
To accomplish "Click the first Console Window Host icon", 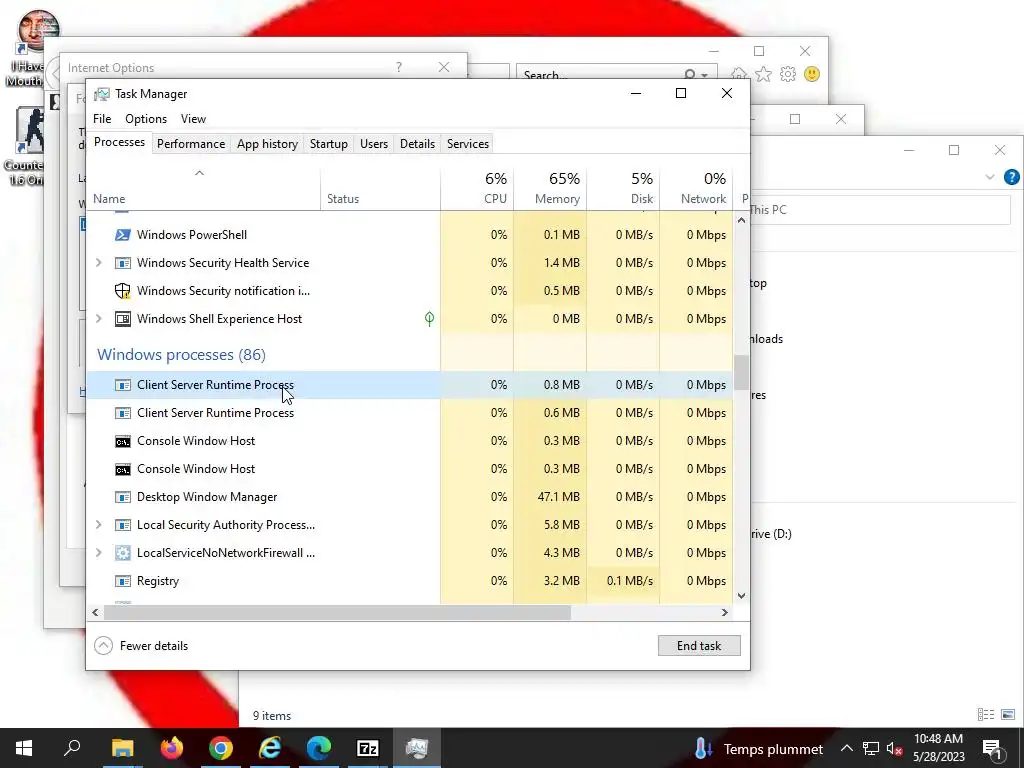I will [122, 441].
